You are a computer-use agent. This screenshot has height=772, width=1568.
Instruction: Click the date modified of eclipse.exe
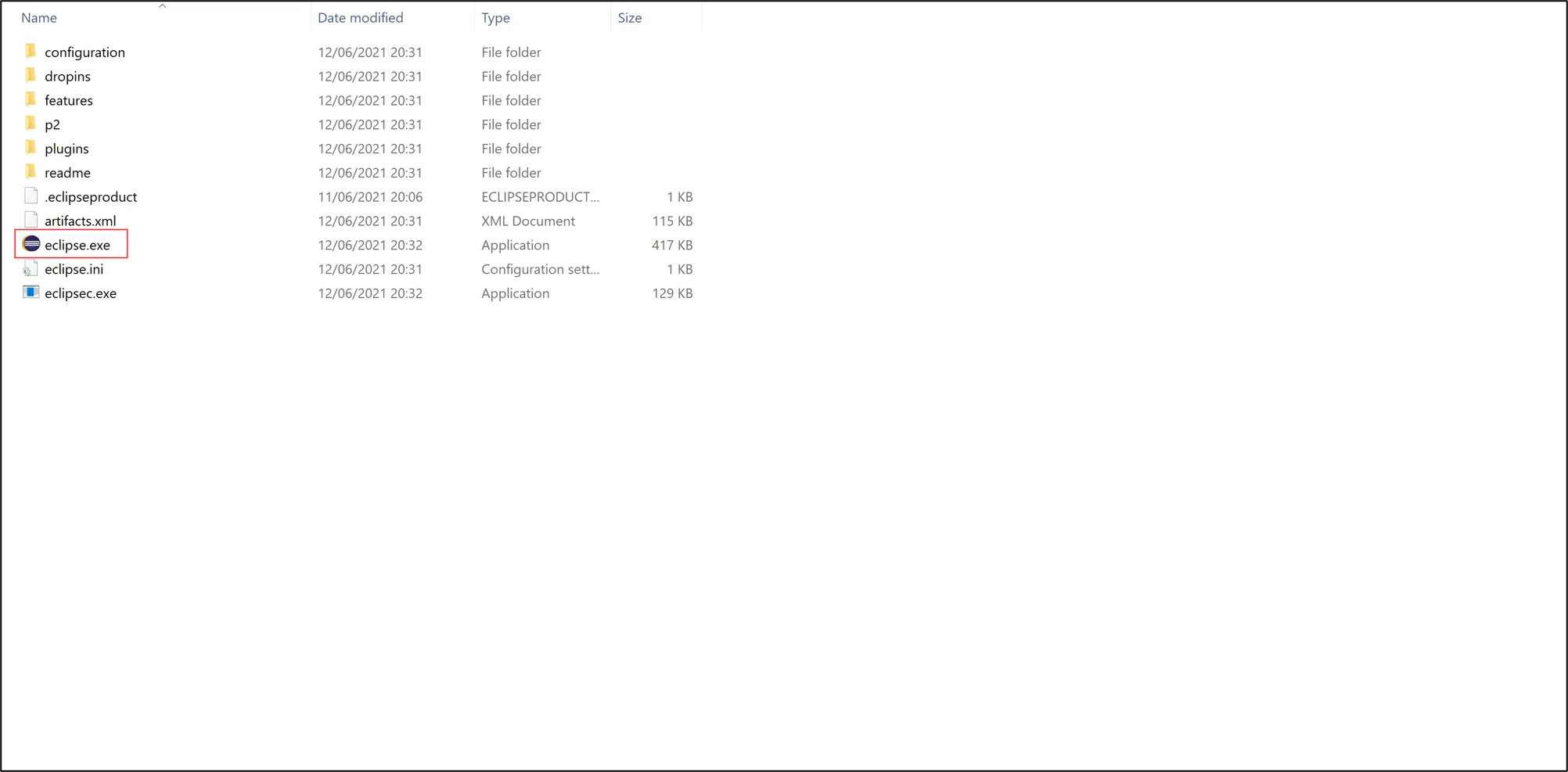pyautogui.click(x=370, y=246)
